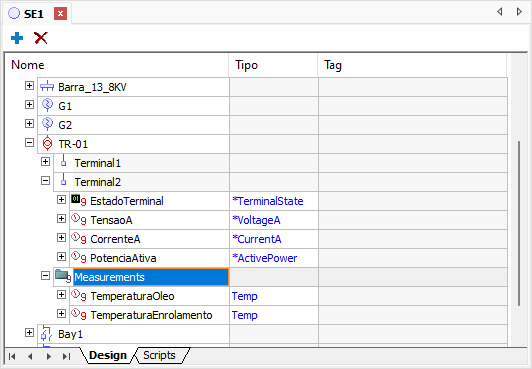Expand the Bay1 node
Image resolution: width=532 pixels, height=369 pixels.
click(30, 332)
